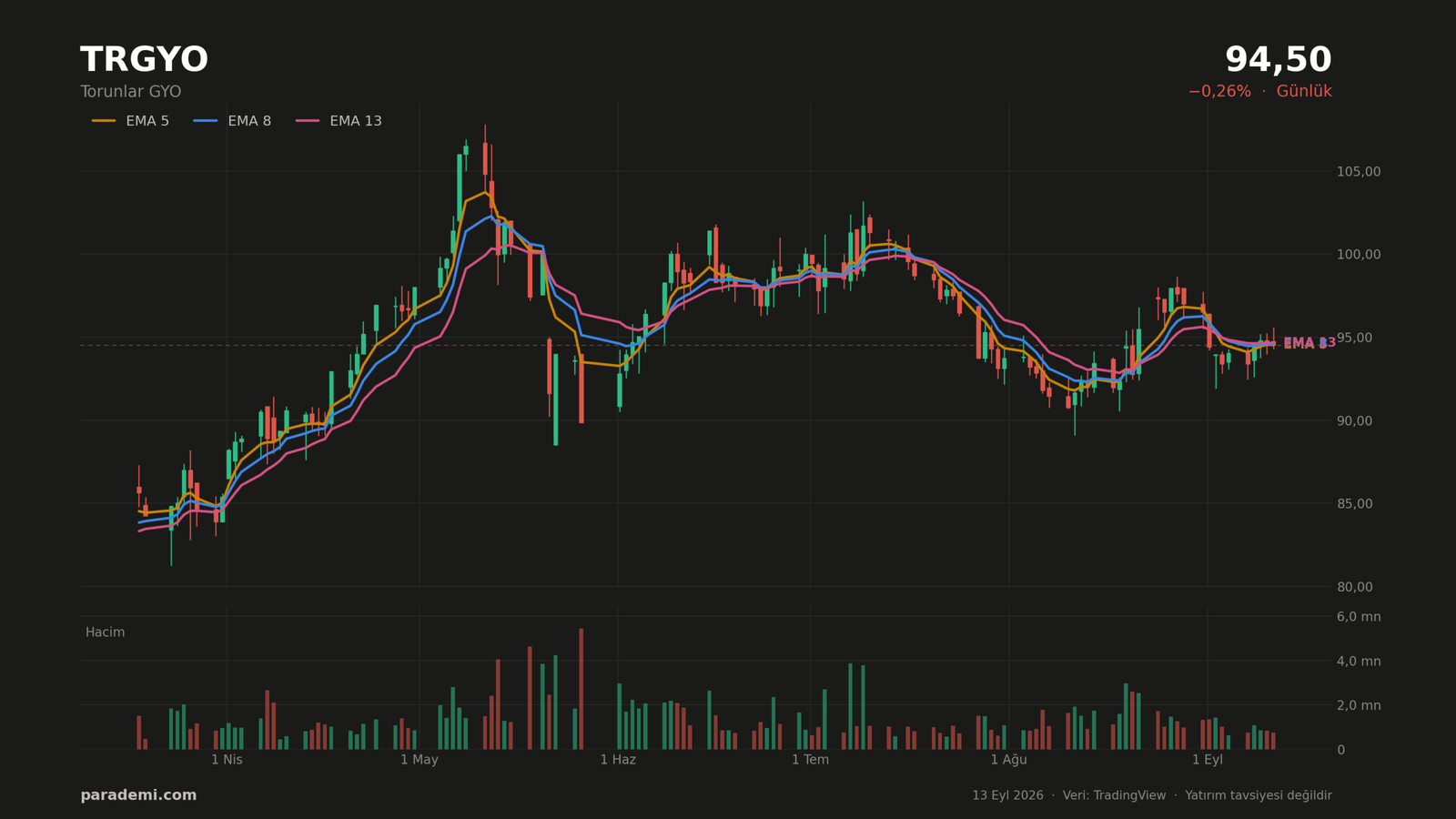
Task: Click the 13 Eyl 2026 TradingView footer text
Action: point(1152,795)
